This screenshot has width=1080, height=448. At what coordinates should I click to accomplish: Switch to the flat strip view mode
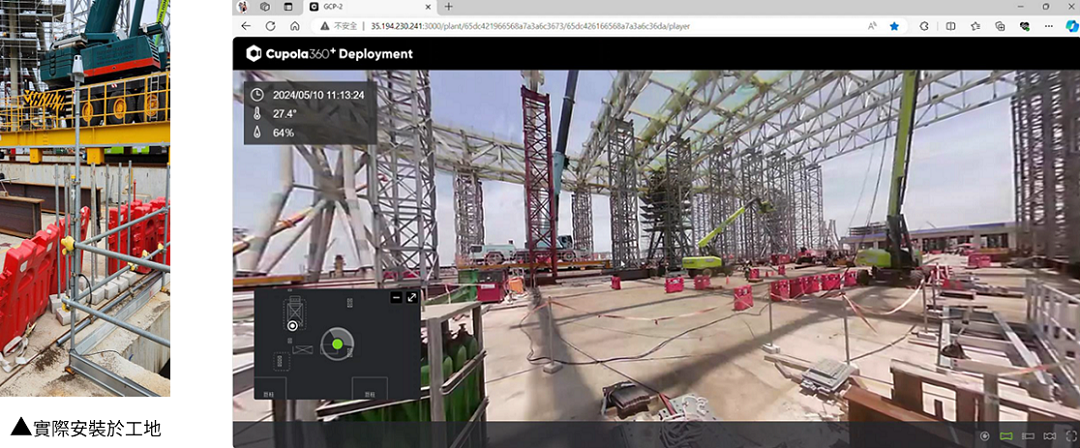point(1028,436)
